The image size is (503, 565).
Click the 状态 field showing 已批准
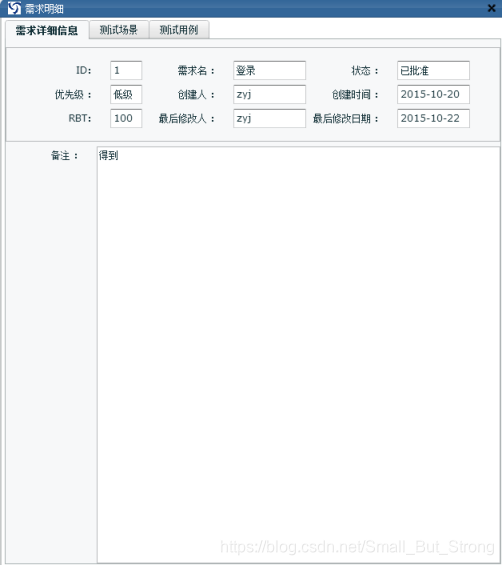[433, 70]
